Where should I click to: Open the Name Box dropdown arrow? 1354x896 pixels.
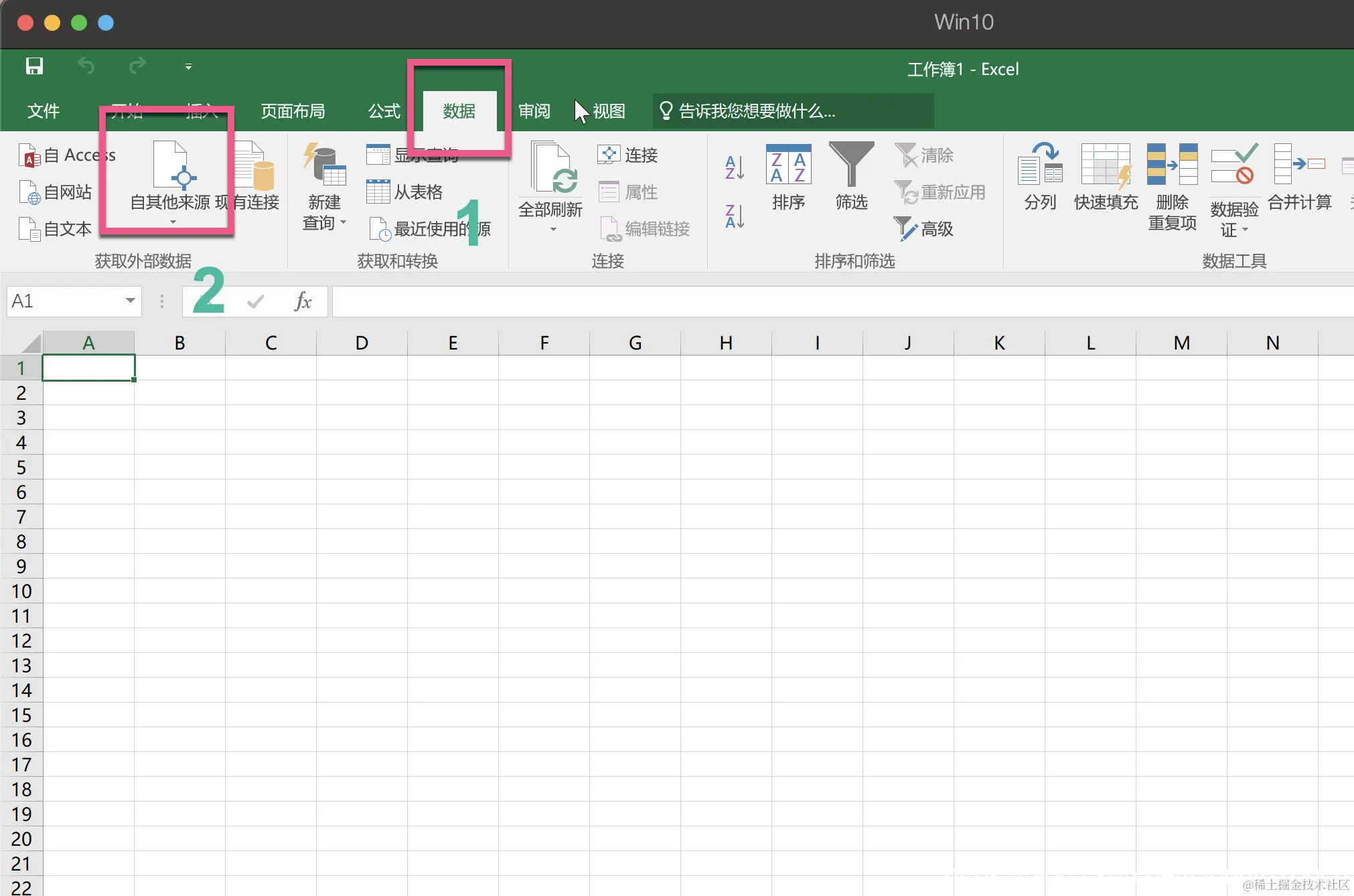coord(131,301)
